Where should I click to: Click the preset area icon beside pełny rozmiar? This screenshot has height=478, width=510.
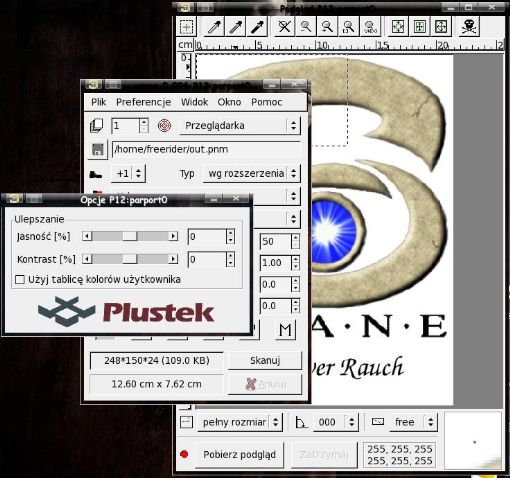[186, 422]
